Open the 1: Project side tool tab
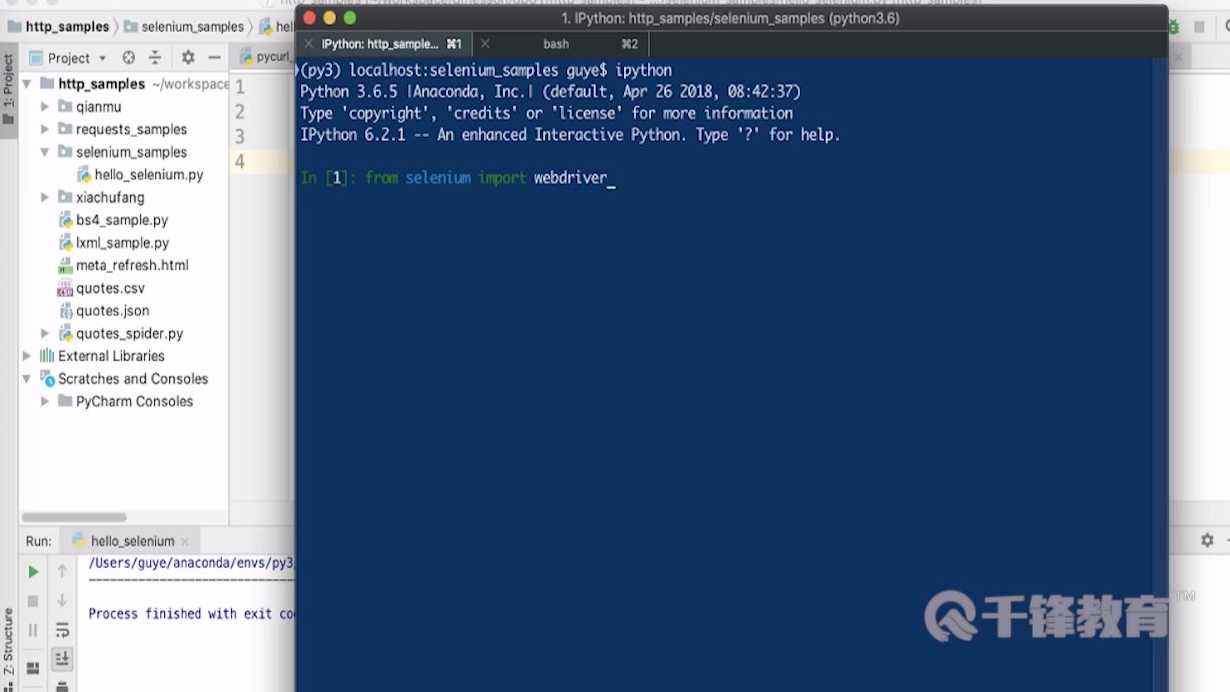Viewport: 1230px width, 692px height. click(x=8, y=89)
